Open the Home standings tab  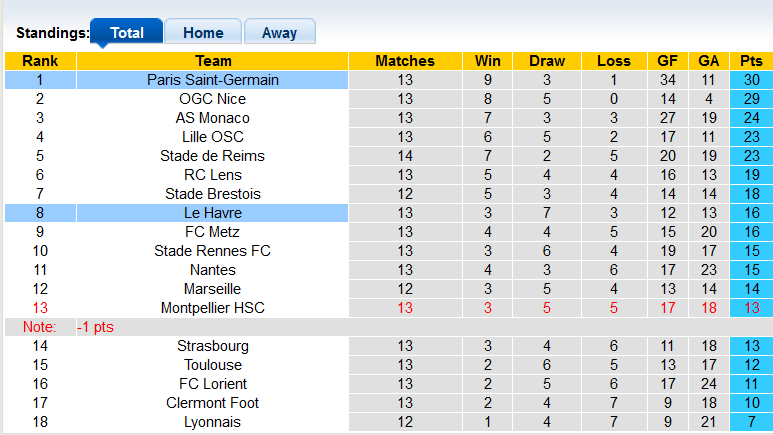click(x=203, y=32)
